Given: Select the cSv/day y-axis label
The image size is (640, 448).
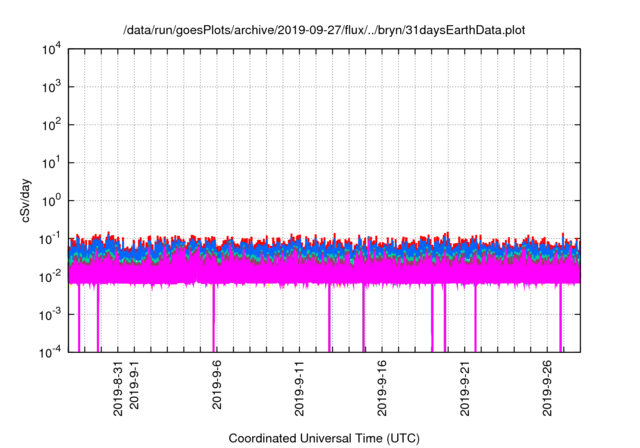Looking at the screenshot, I should (26, 200).
